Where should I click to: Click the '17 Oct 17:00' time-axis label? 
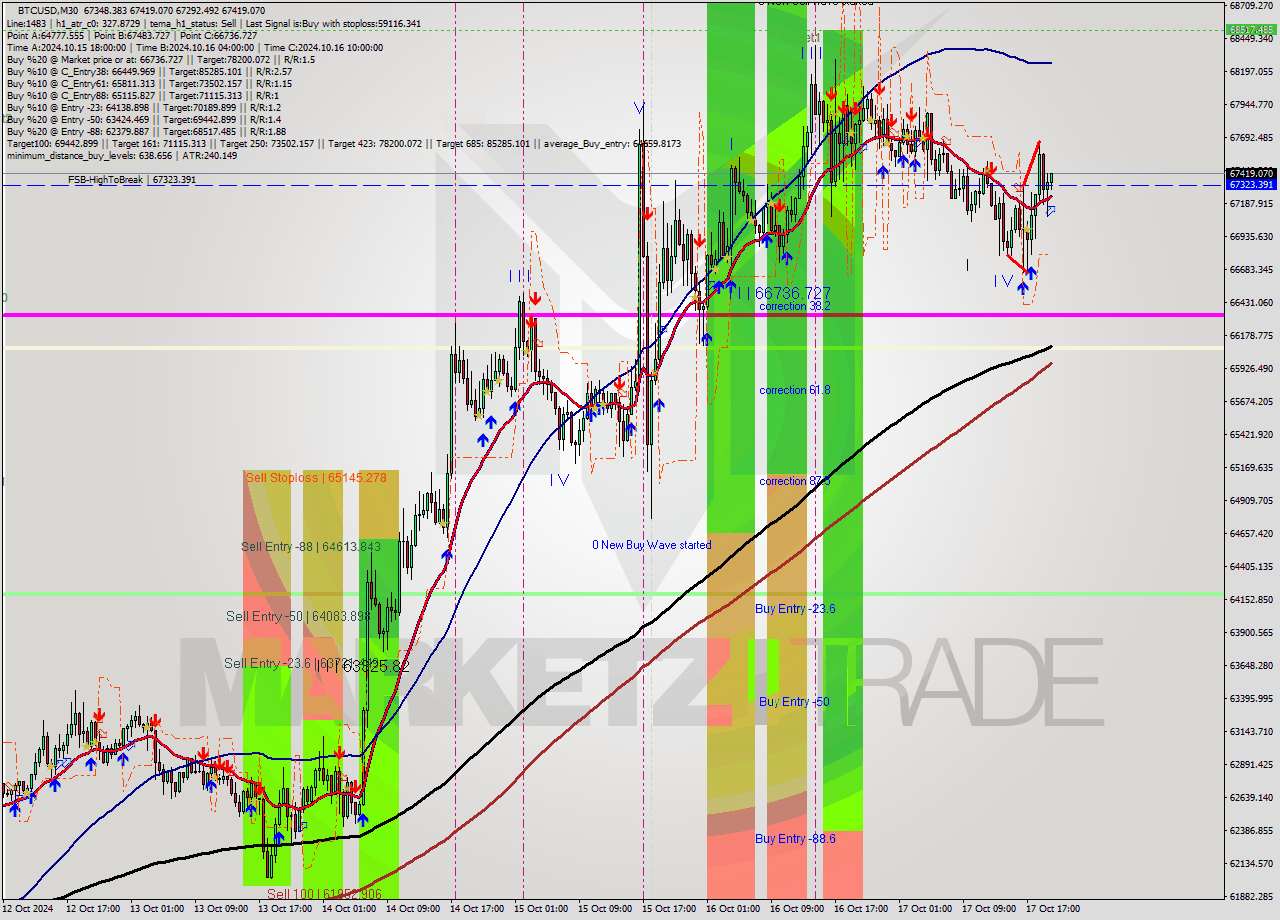tap(1052, 909)
